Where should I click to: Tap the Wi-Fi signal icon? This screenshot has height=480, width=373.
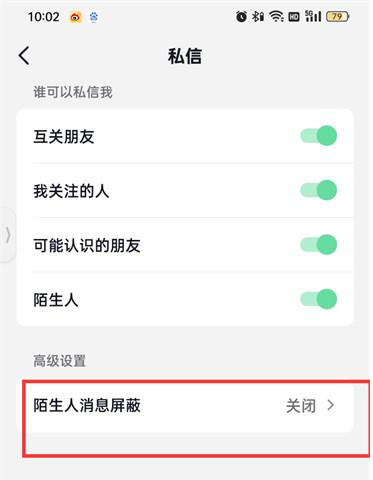pos(276,16)
